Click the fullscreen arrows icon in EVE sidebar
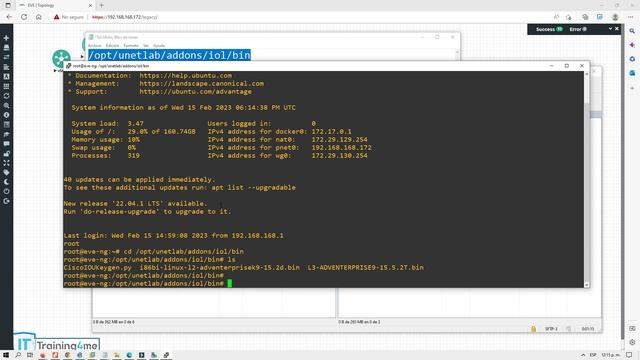The width and height of the screenshot is (640, 360). (6, 163)
